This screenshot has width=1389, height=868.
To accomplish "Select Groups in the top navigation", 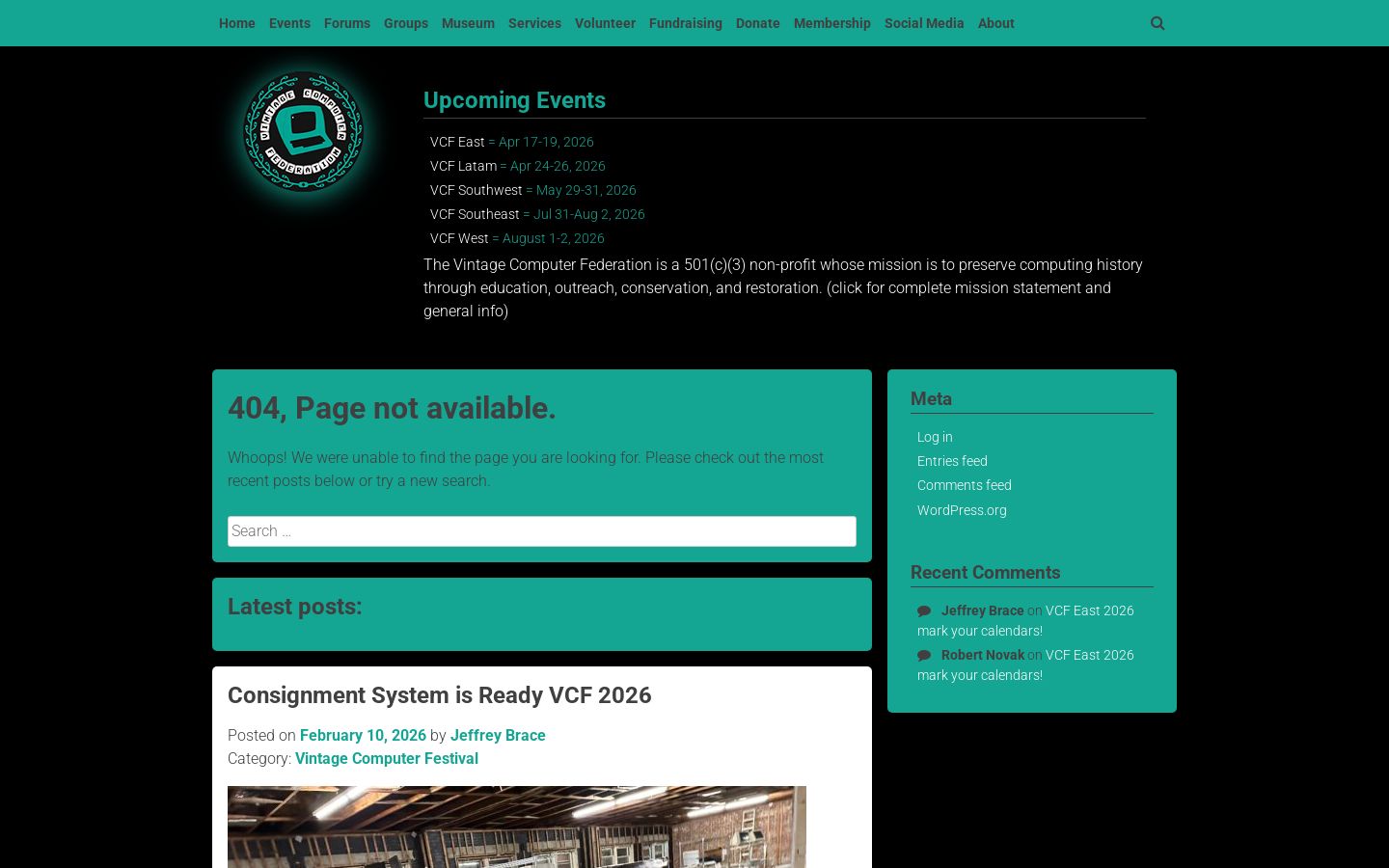I will coord(406,23).
